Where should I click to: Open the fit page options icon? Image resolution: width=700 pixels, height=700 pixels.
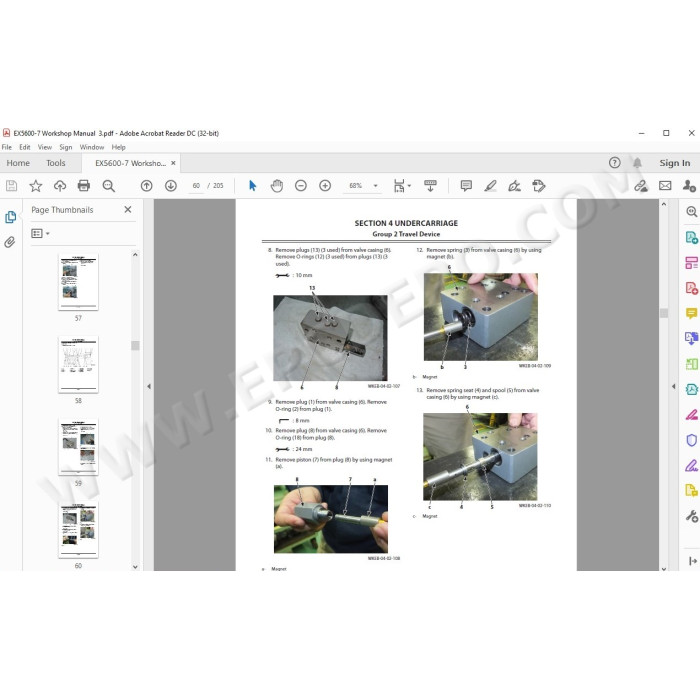tap(400, 186)
